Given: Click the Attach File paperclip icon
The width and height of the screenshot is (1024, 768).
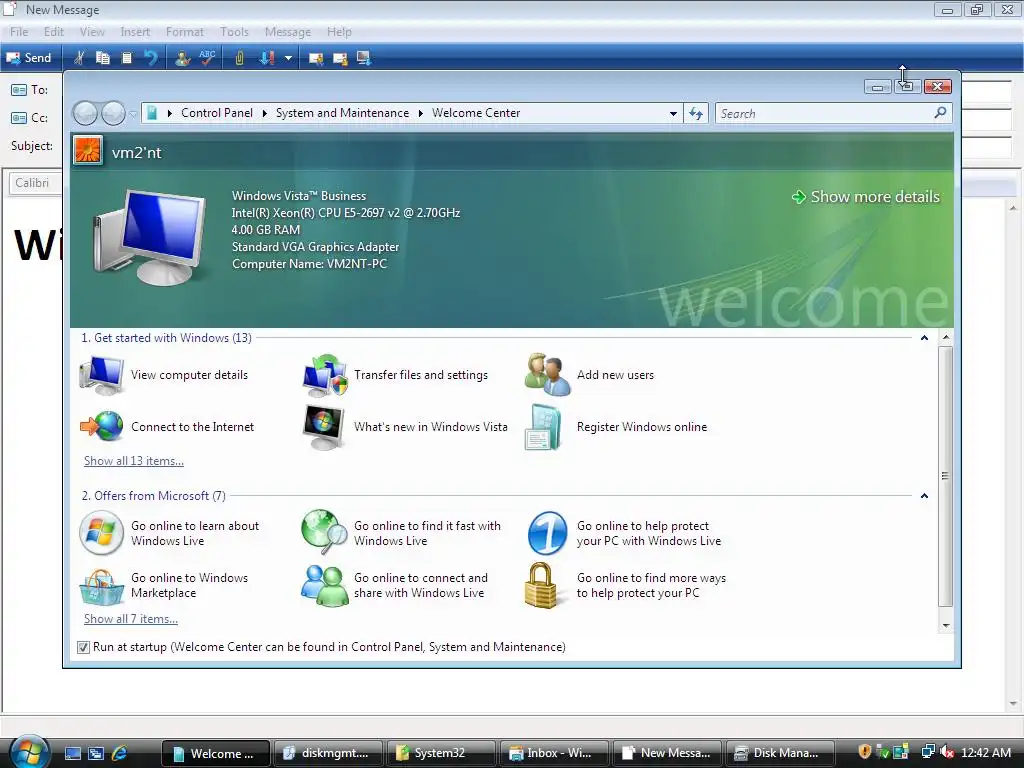Looking at the screenshot, I should click(239, 58).
